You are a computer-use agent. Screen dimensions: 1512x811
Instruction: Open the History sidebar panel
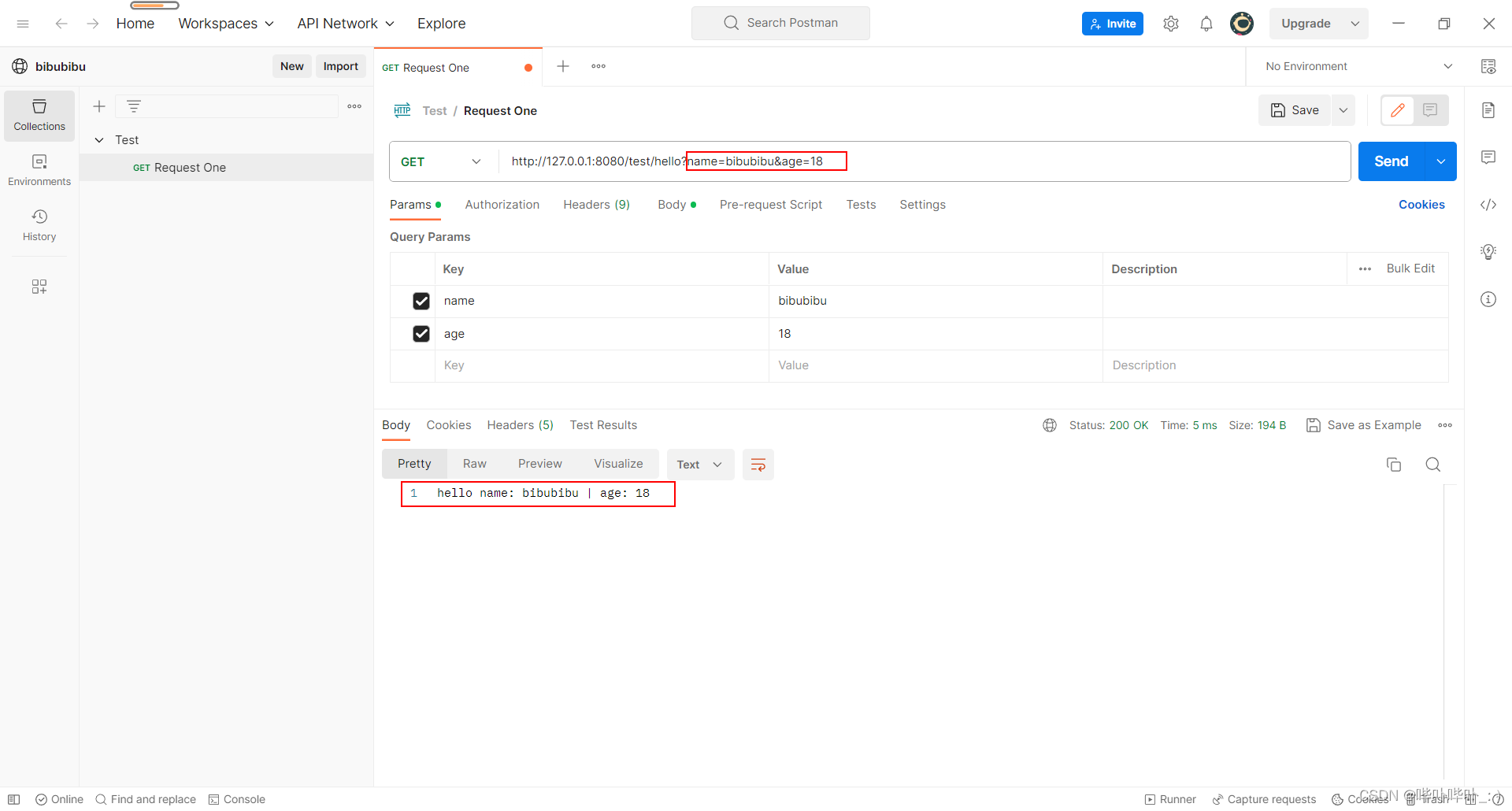tap(39, 225)
